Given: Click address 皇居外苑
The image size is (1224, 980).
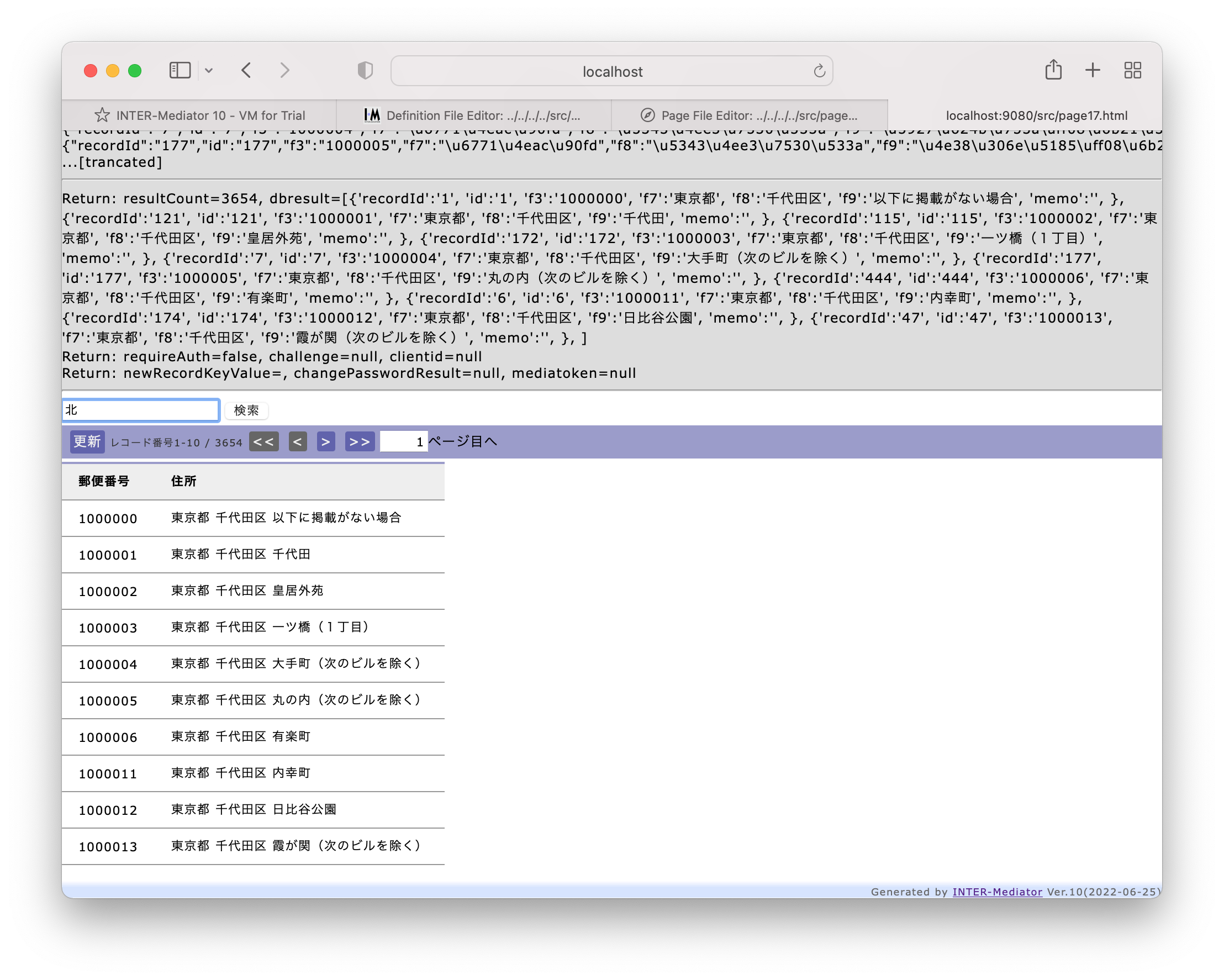Looking at the screenshot, I should coord(298,591).
